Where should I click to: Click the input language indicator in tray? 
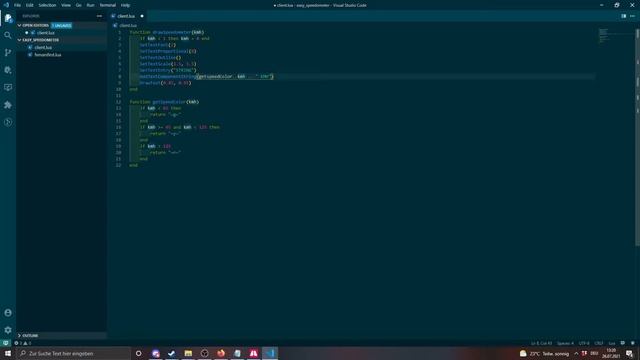pyautogui.click(x=594, y=353)
